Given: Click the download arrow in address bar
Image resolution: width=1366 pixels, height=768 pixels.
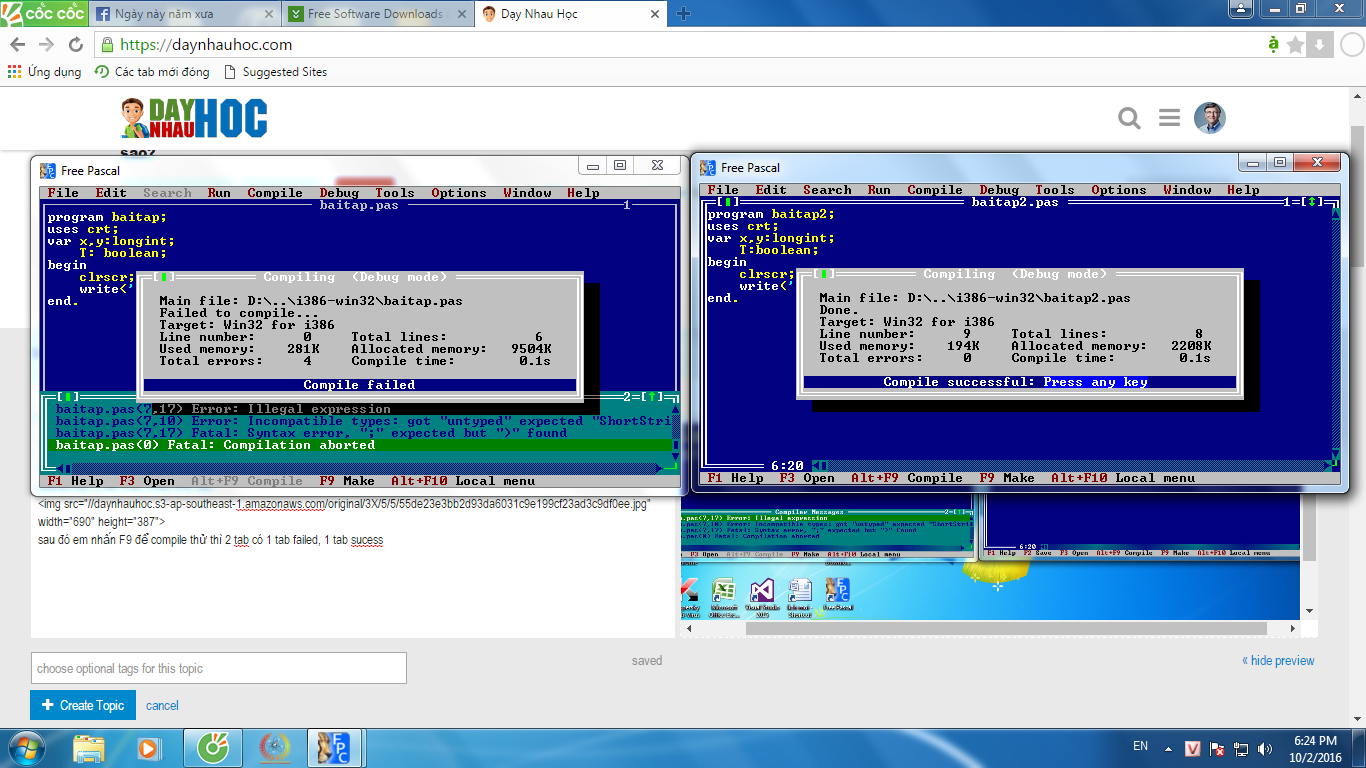Looking at the screenshot, I should pos(1319,45).
